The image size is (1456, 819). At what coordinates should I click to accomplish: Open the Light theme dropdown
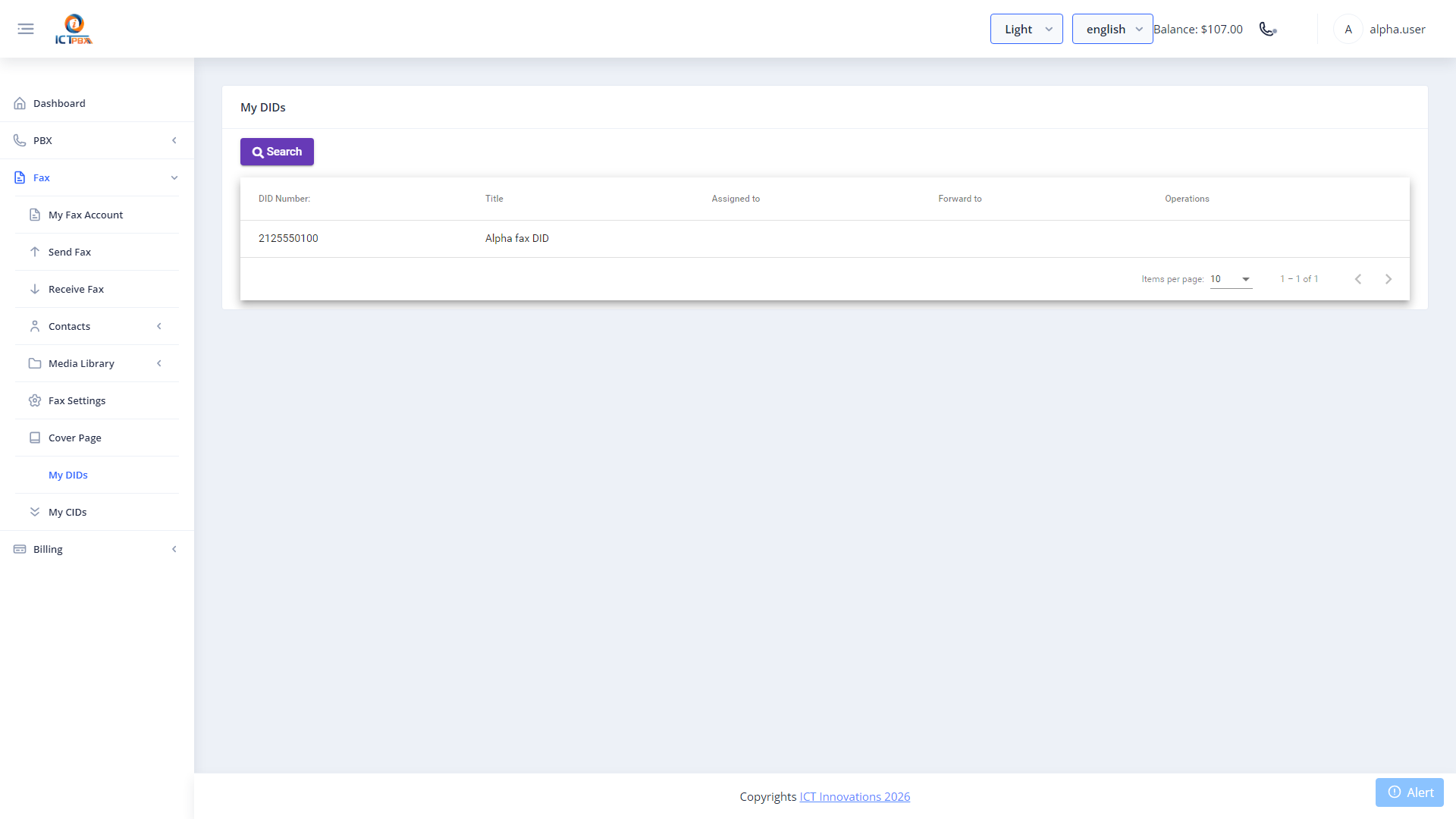(x=1026, y=29)
